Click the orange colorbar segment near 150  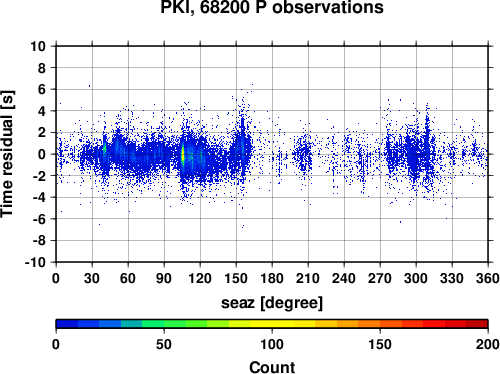pos(380,324)
